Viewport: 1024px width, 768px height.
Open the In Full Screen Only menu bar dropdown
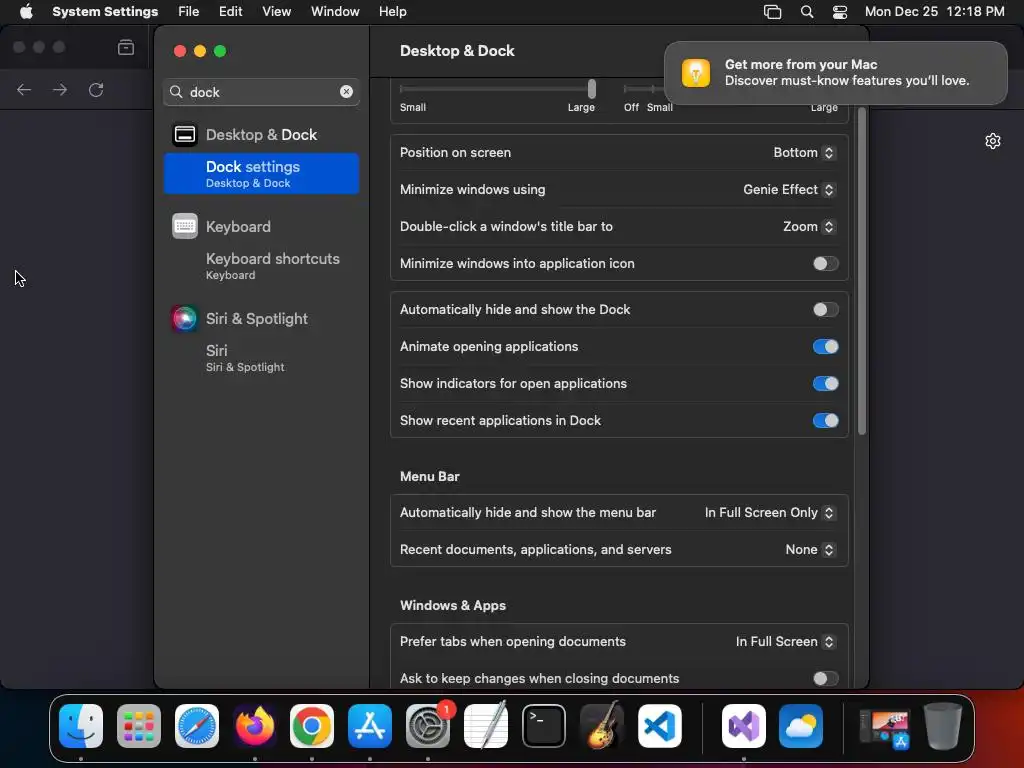click(770, 513)
